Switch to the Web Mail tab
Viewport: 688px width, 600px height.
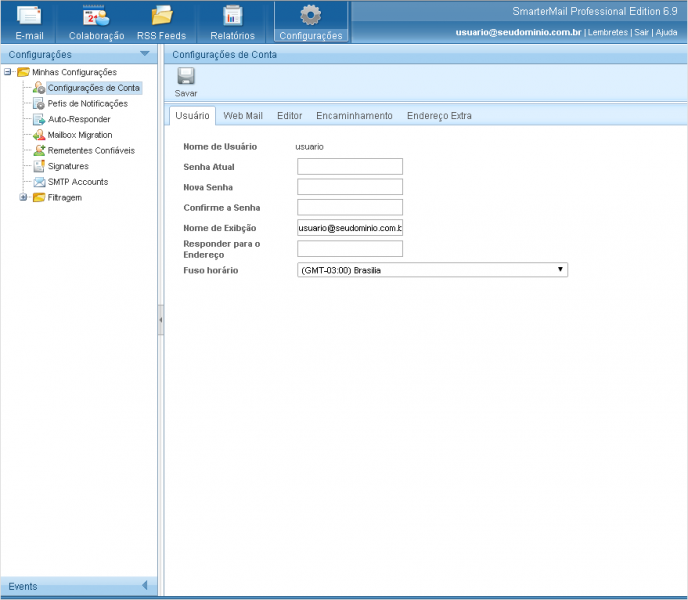pos(243,116)
